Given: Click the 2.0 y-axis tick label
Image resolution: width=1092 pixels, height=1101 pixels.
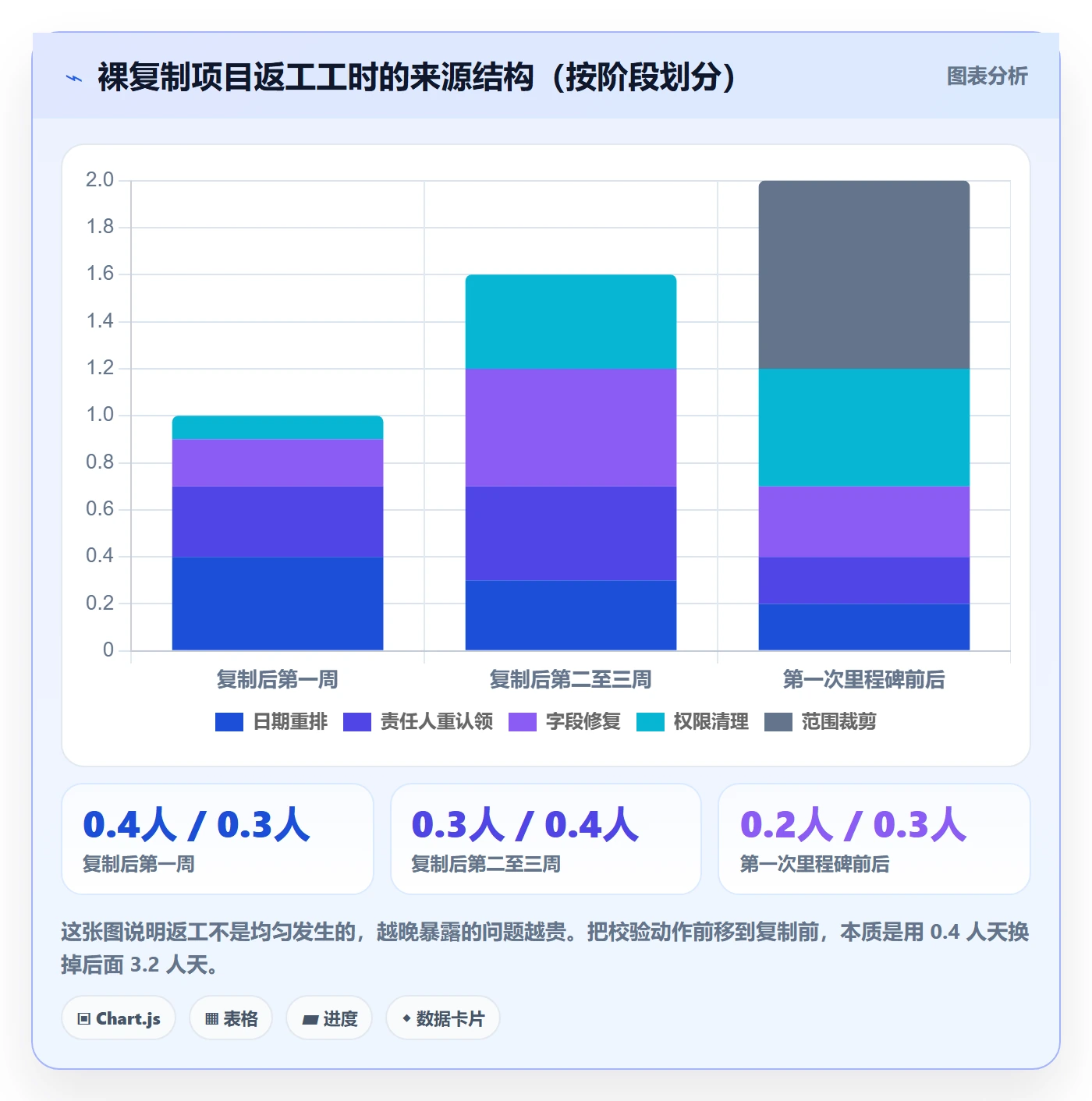Looking at the screenshot, I should click(x=100, y=180).
